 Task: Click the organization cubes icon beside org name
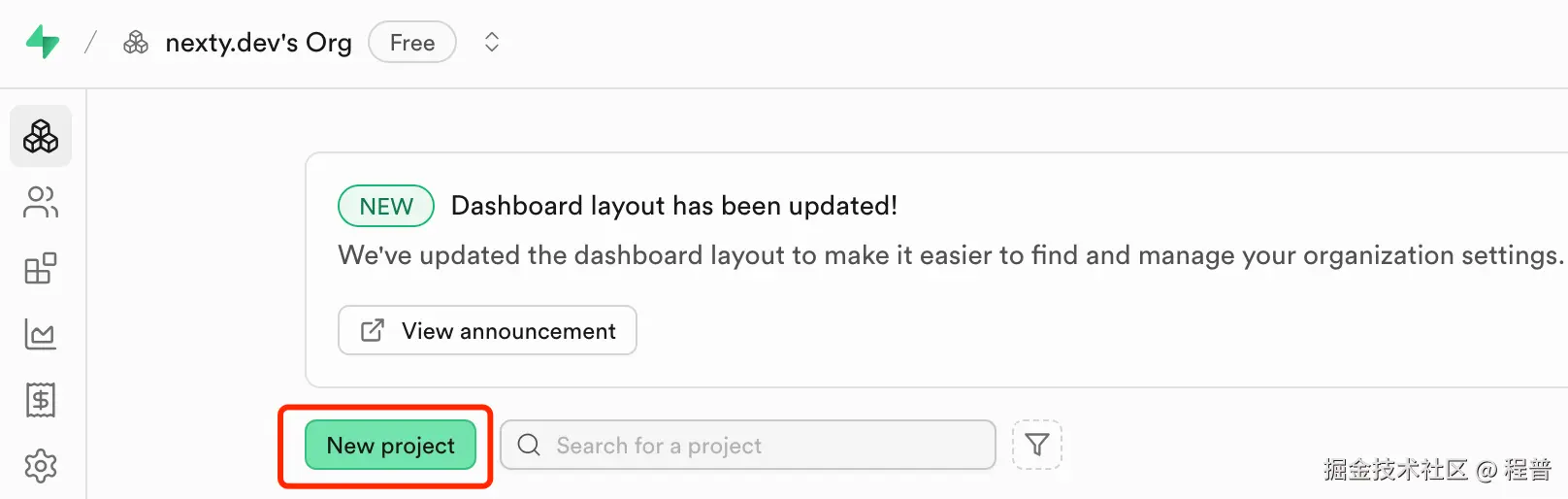136,43
